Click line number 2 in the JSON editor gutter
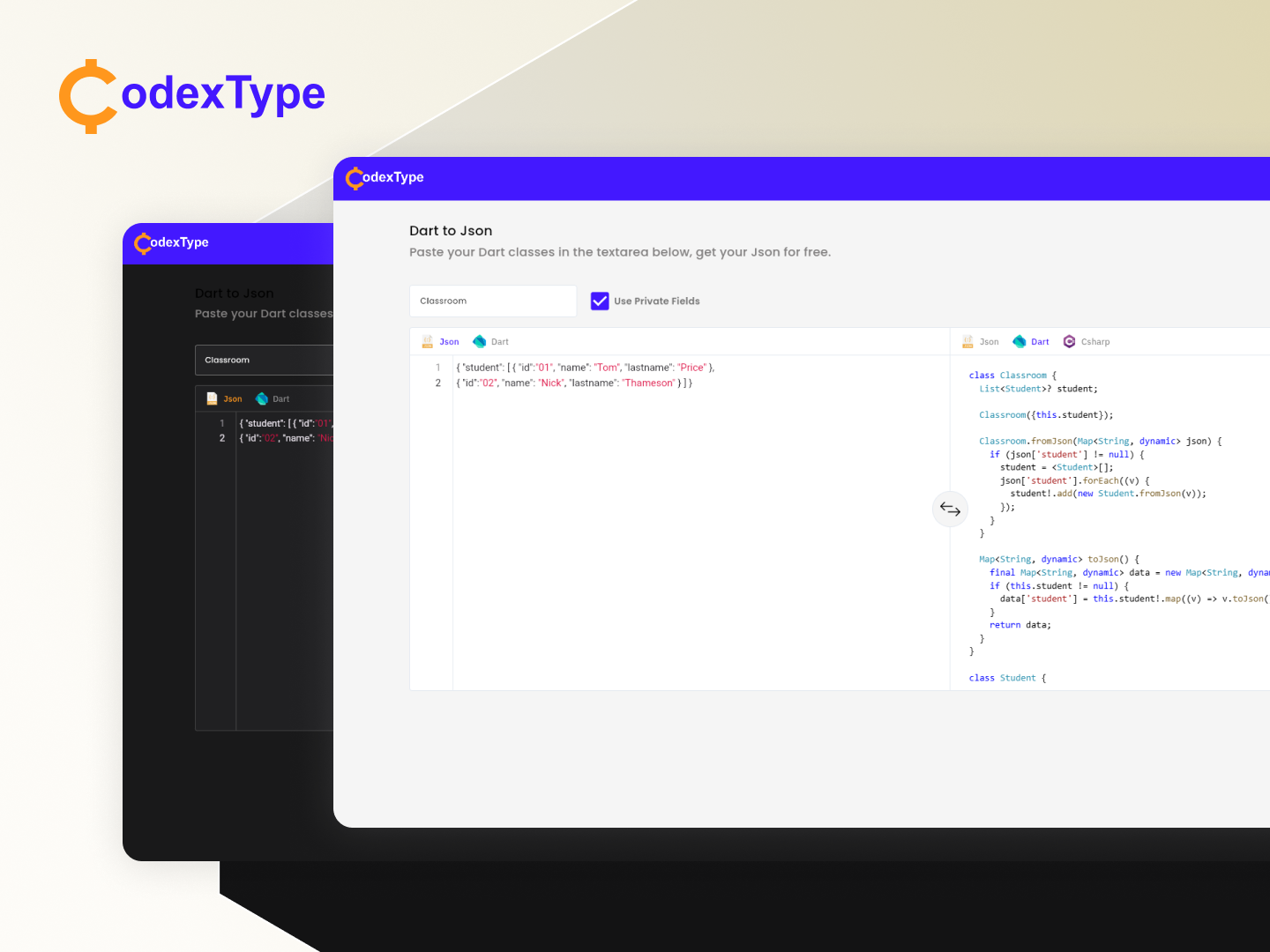This screenshot has height=952, width=1270. (x=437, y=383)
